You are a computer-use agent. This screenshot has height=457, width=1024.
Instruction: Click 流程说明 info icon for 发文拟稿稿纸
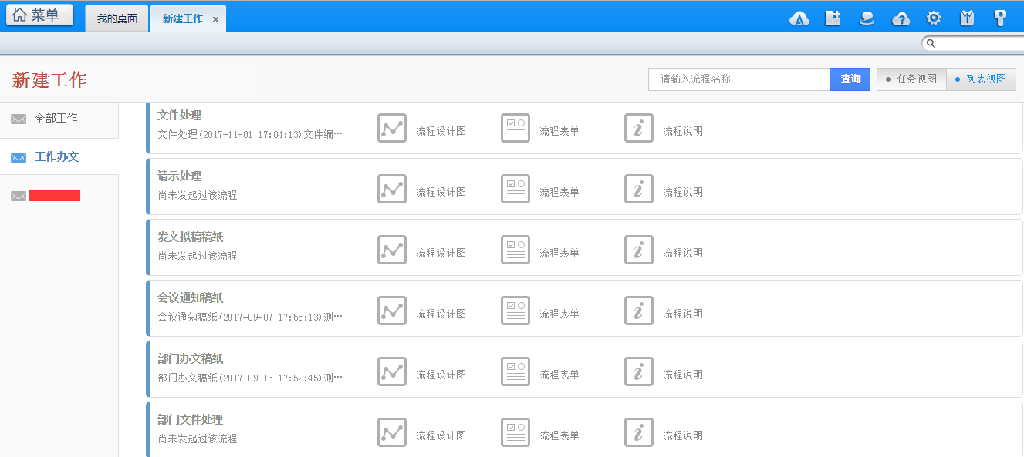[639, 249]
